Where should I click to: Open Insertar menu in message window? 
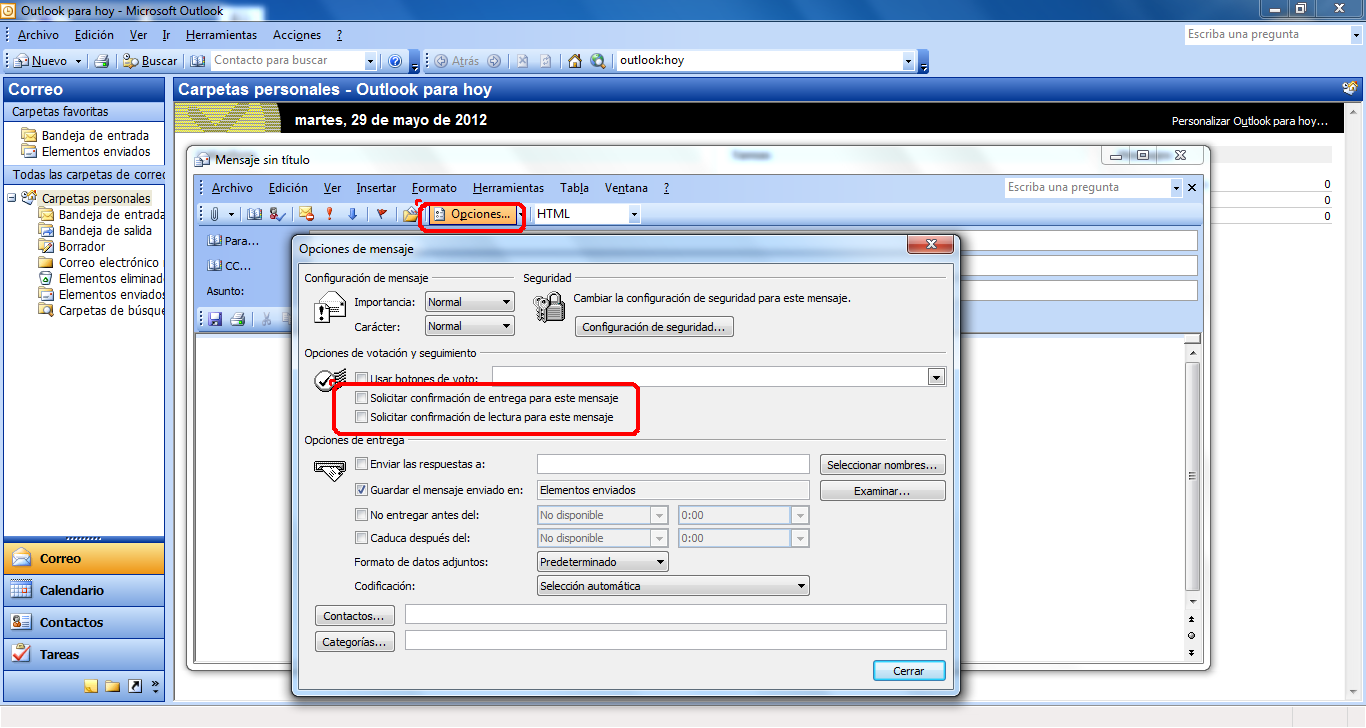(x=376, y=188)
